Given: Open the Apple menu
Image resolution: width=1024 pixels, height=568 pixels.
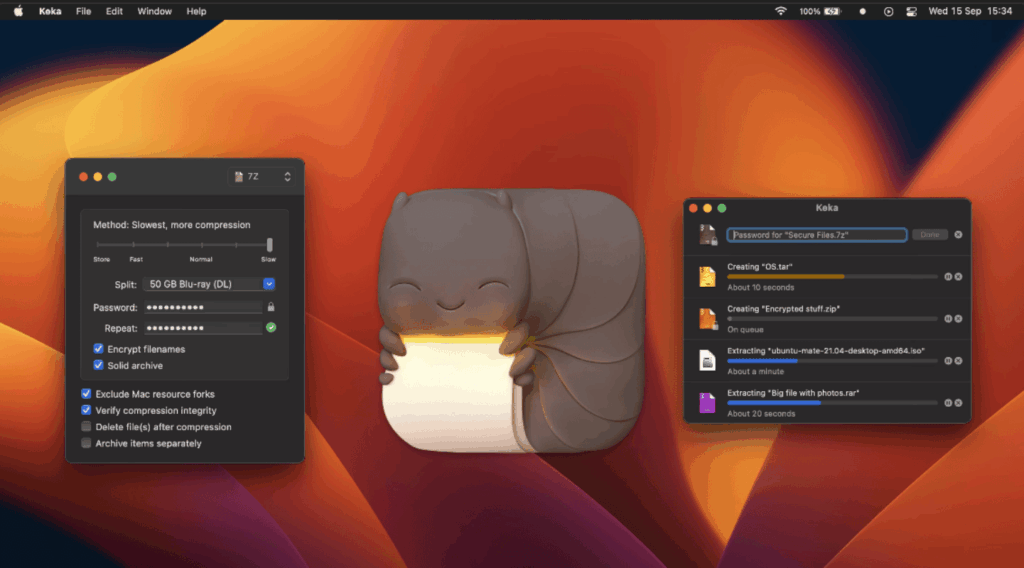Looking at the screenshot, I should tap(18, 11).
